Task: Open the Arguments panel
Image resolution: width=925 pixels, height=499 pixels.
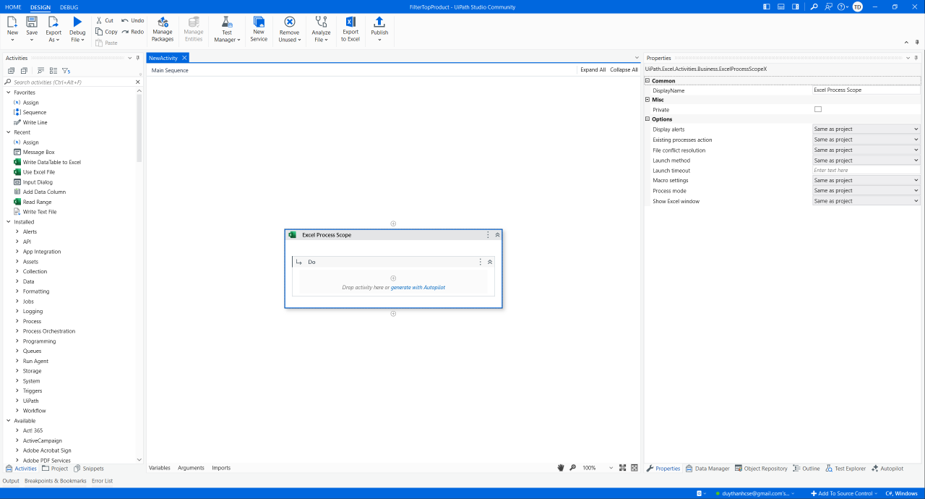Action: [x=191, y=468]
